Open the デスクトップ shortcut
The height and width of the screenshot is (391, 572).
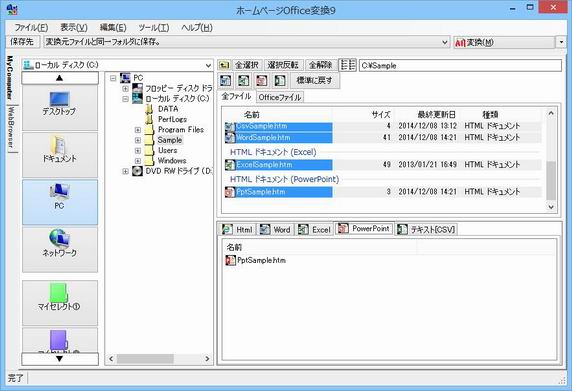(x=60, y=108)
